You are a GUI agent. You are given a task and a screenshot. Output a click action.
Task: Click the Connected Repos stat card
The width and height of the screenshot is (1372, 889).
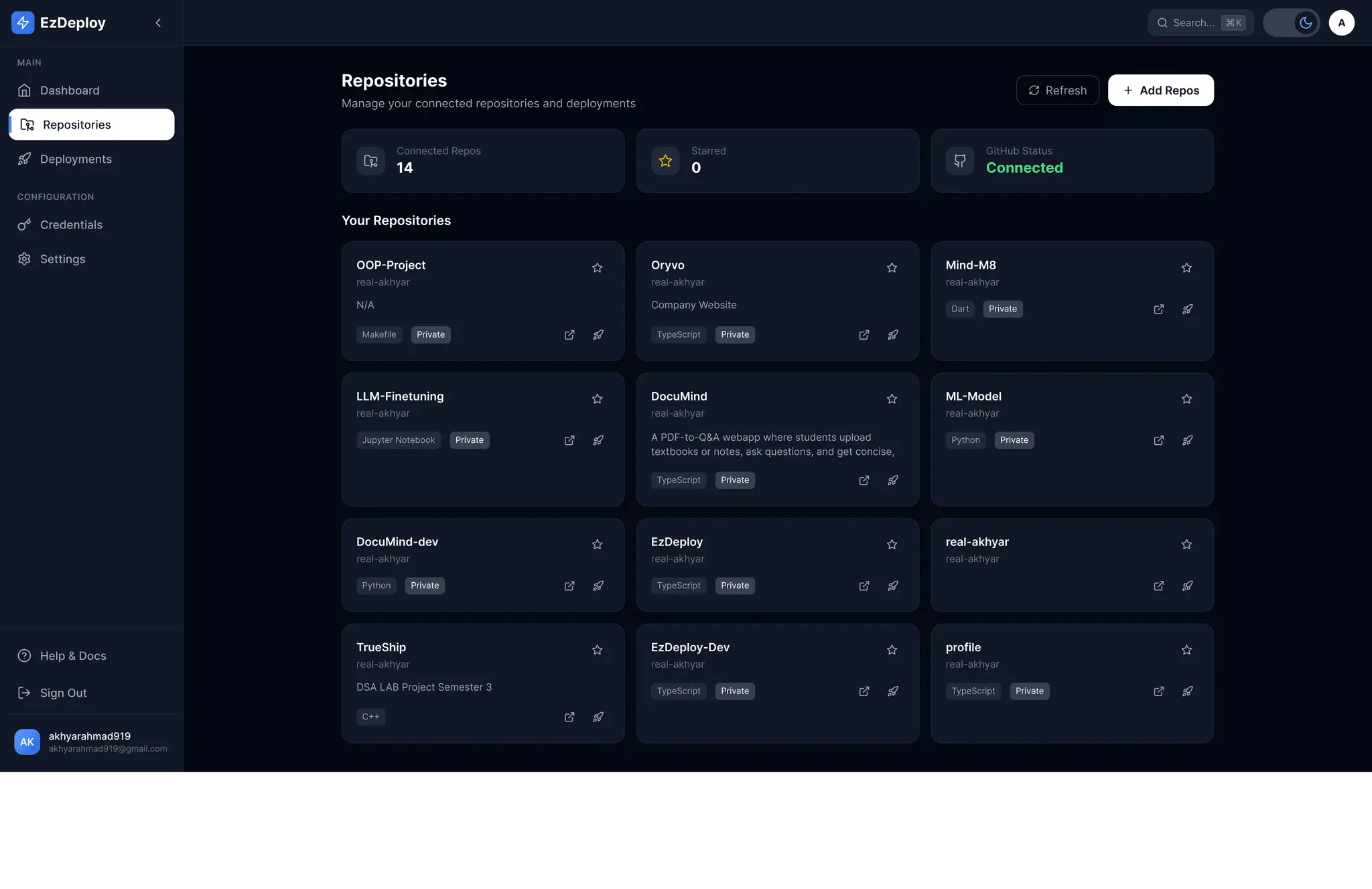[x=482, y=161]
